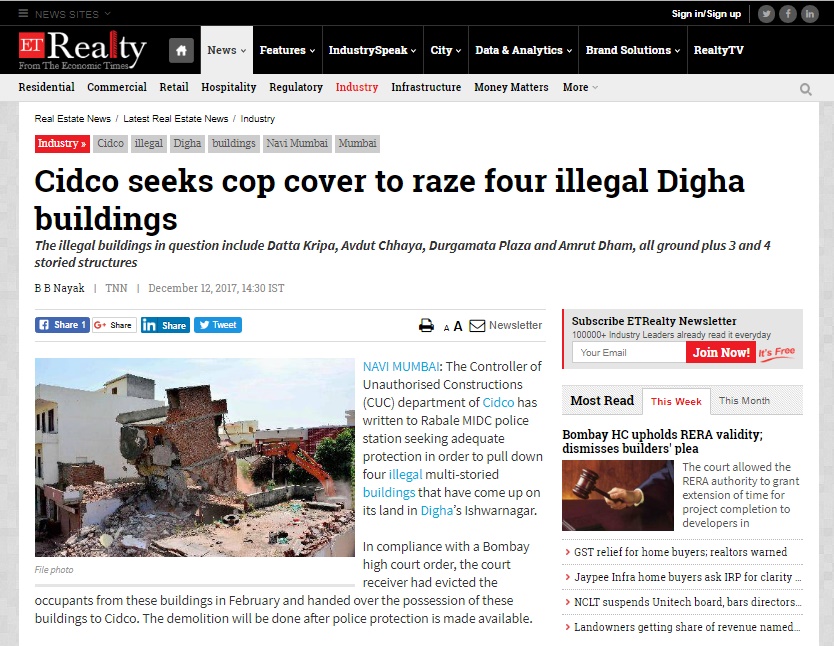Click author B B Nayak
The image size is (834, 646).
click(60, 288)
